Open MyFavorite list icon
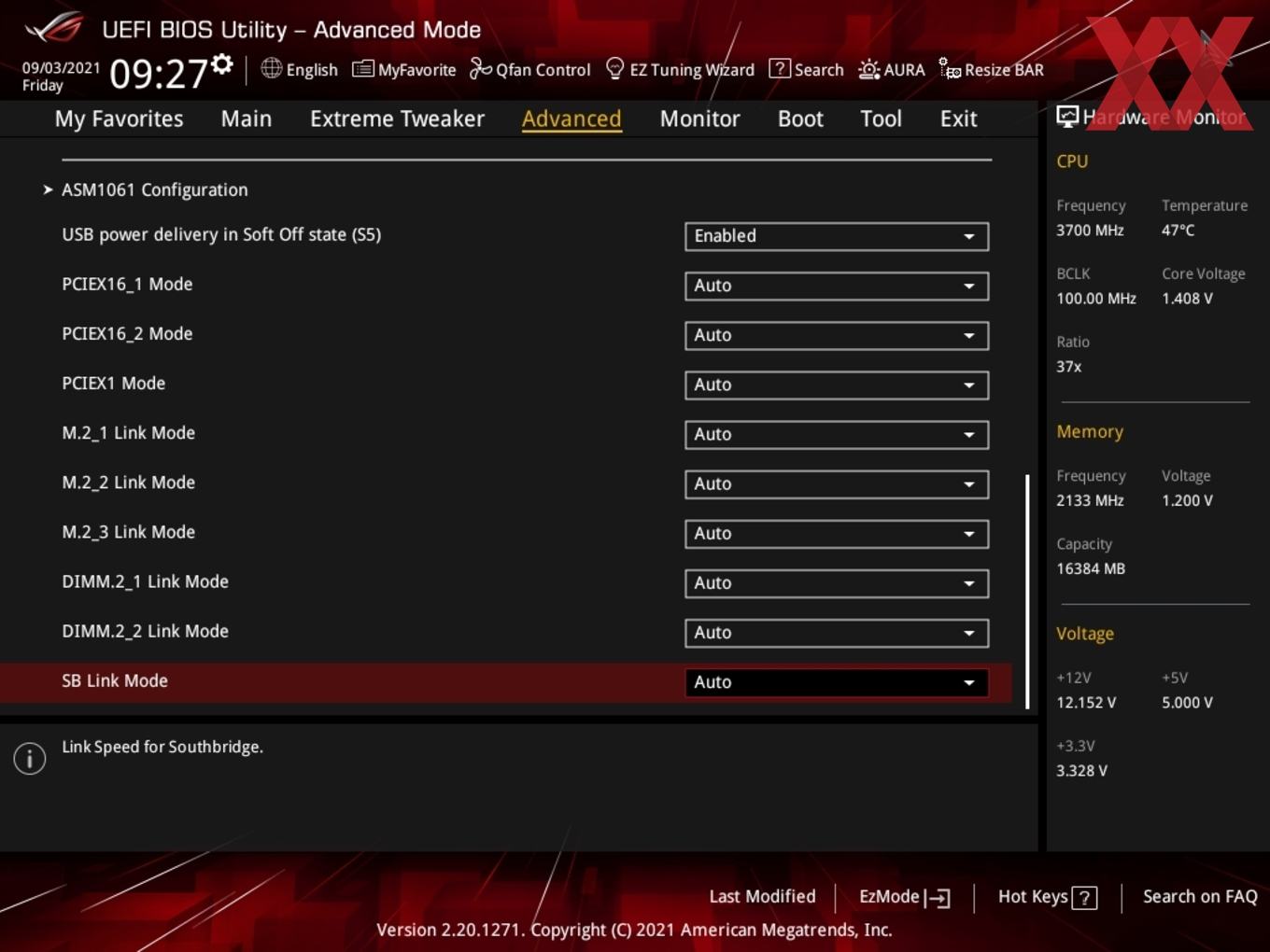 pyautogui.click(x=362, y=69)
